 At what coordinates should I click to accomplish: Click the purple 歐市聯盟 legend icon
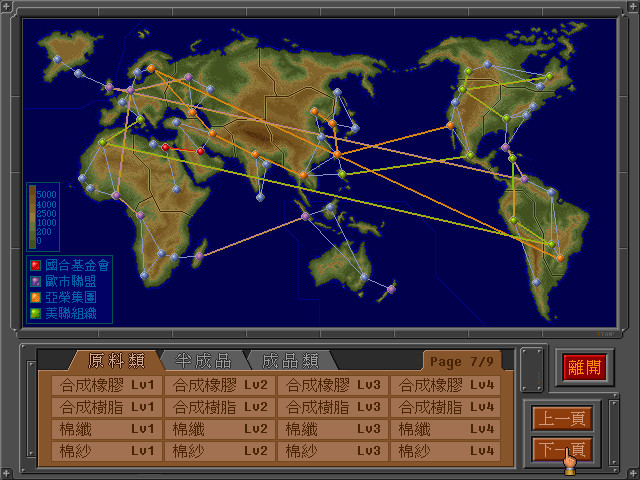[36, 281]
